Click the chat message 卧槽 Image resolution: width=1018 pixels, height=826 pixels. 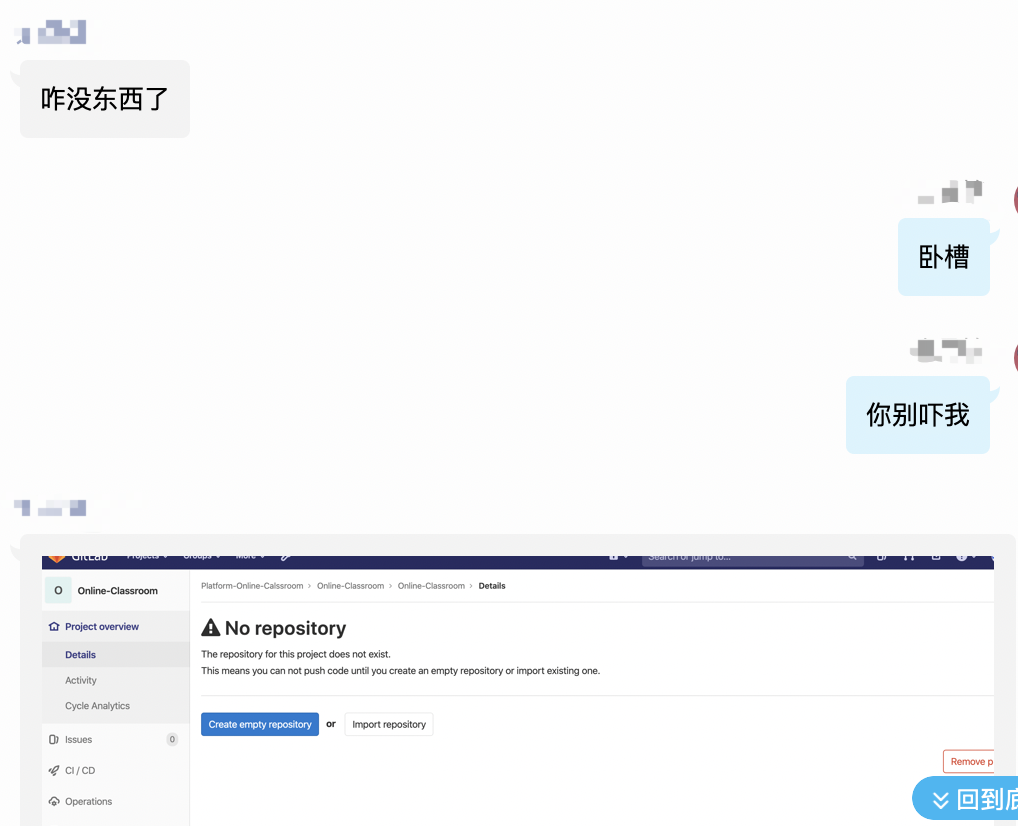pyautogui.click(x=943, y=257)
